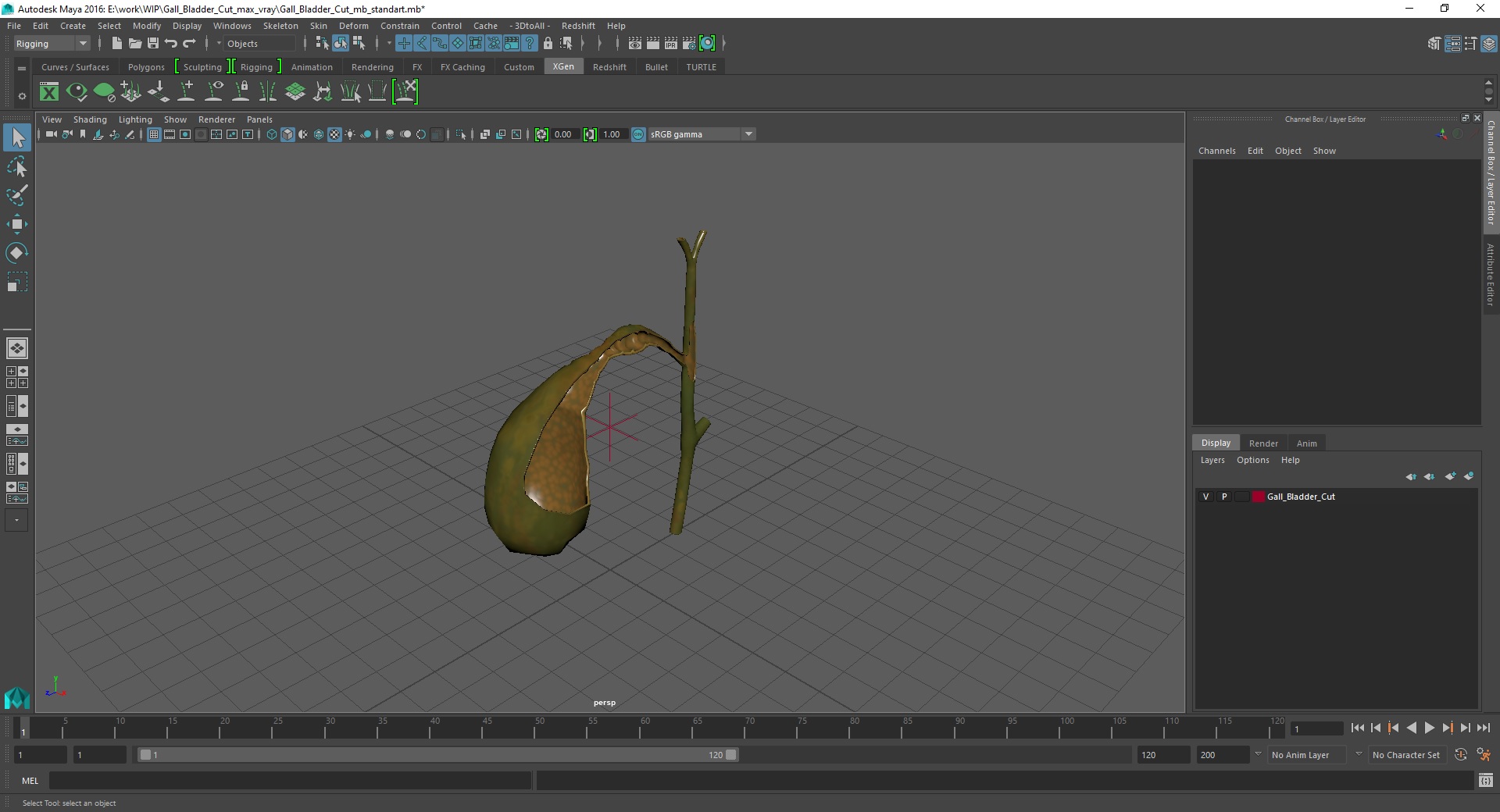The image size is (1500, 812).
Task: Switch to the Polygons shelf tab
Action: tap(146, 67)
